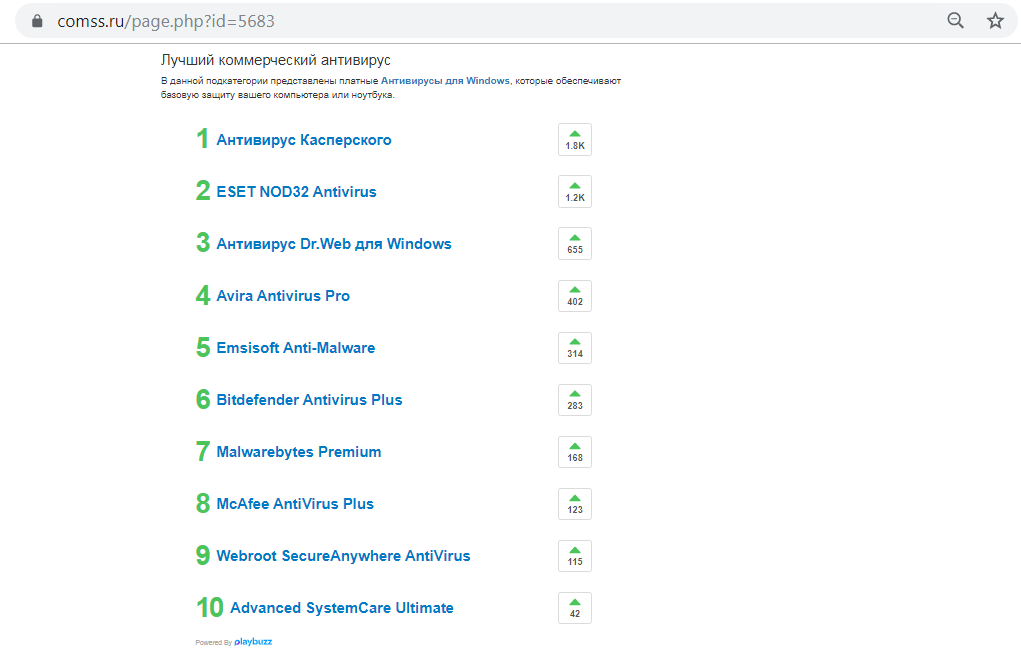Open the Malwarebytes Premium link
Image resolution: width=1021 pixels, height=662 pixels.
(299, 452)
